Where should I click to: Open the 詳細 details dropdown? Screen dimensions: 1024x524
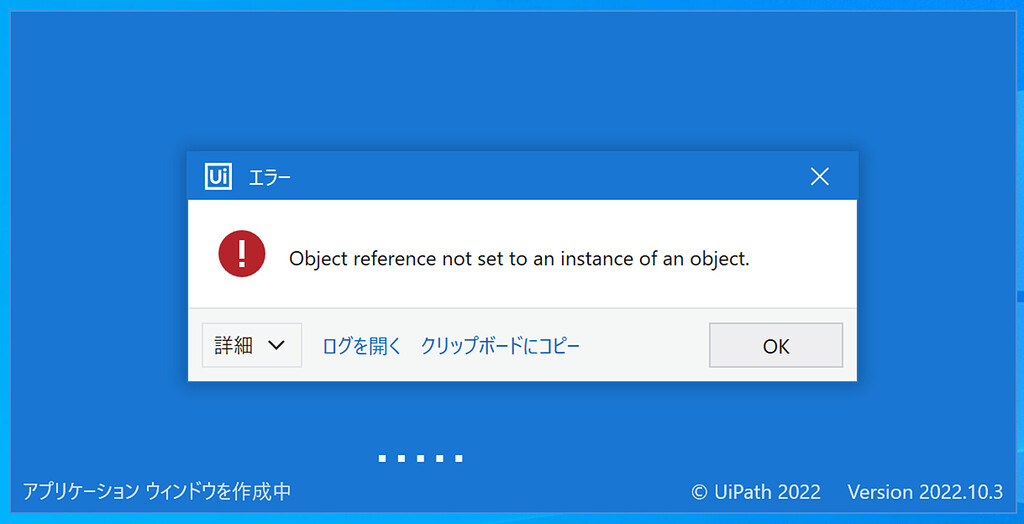coord(252,345)
